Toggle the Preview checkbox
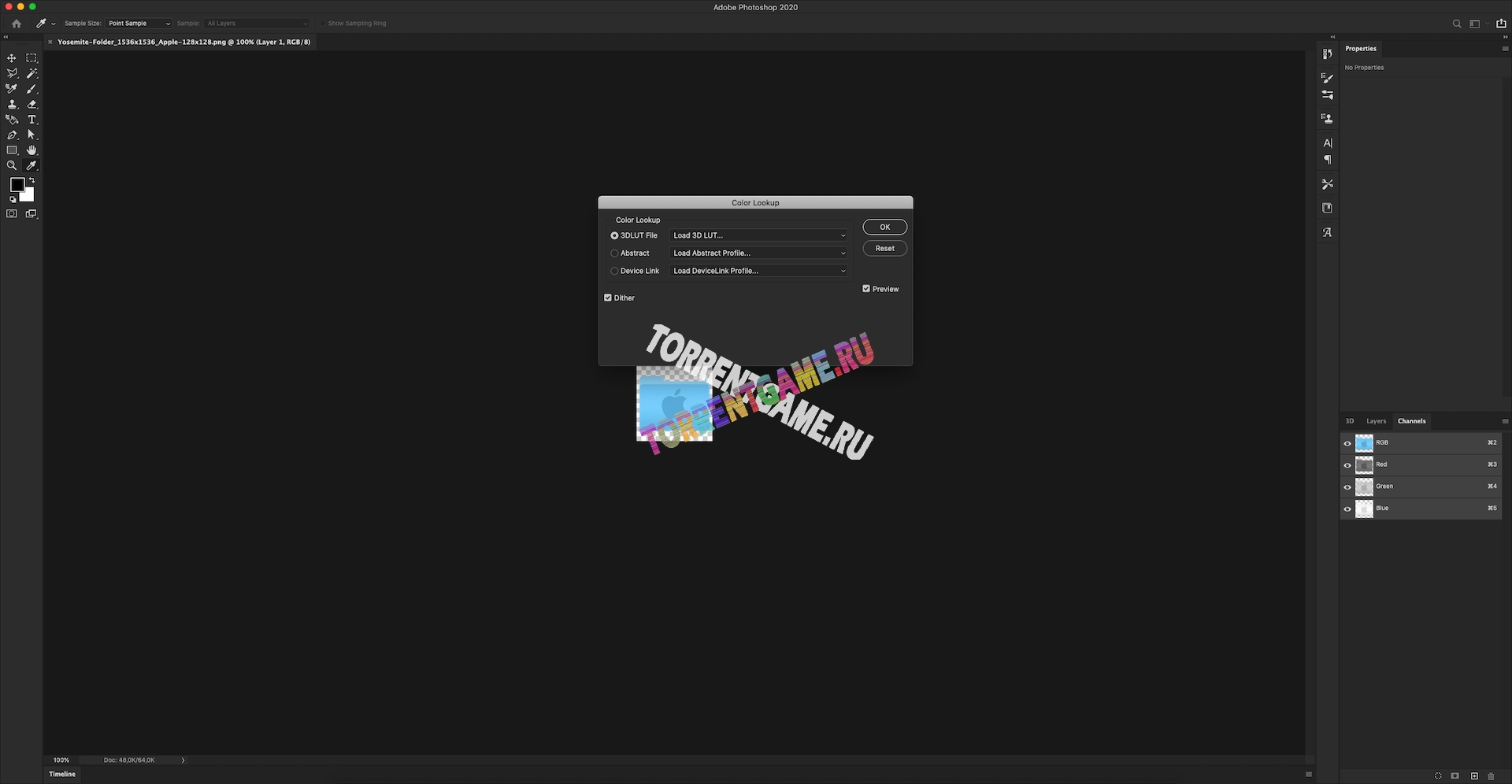 click(866, 289)
